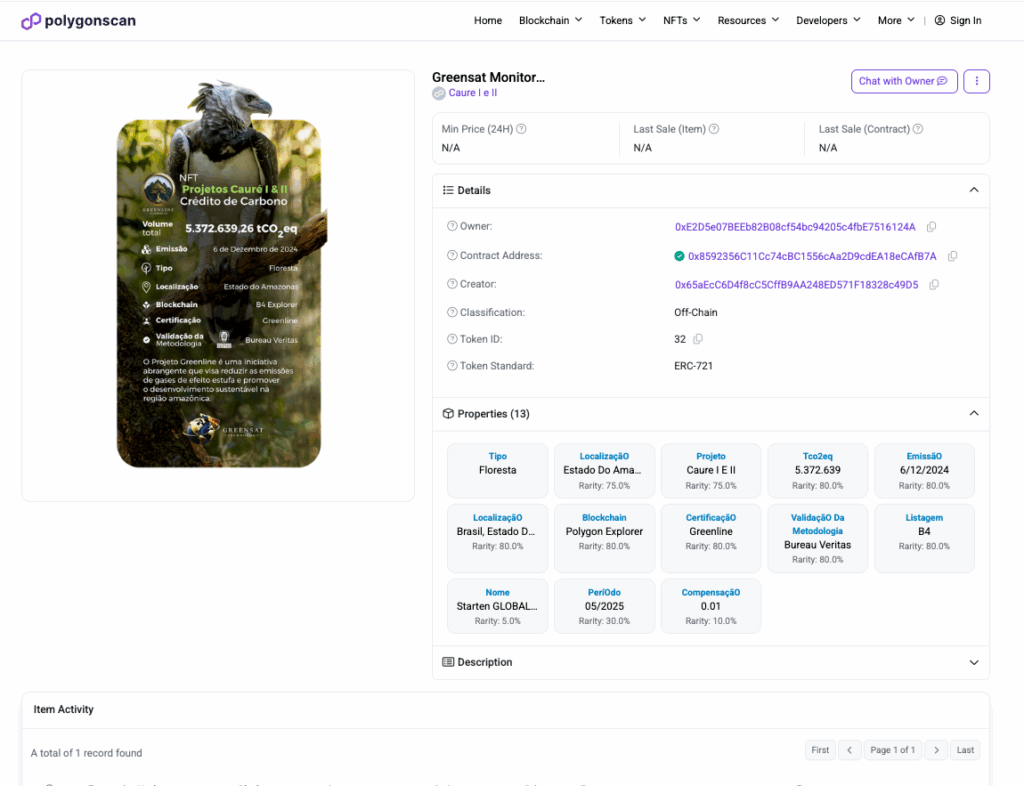Collapse the Properties (13) section
The height and width of the screenshot is (786, 1024).
[974, 414]
